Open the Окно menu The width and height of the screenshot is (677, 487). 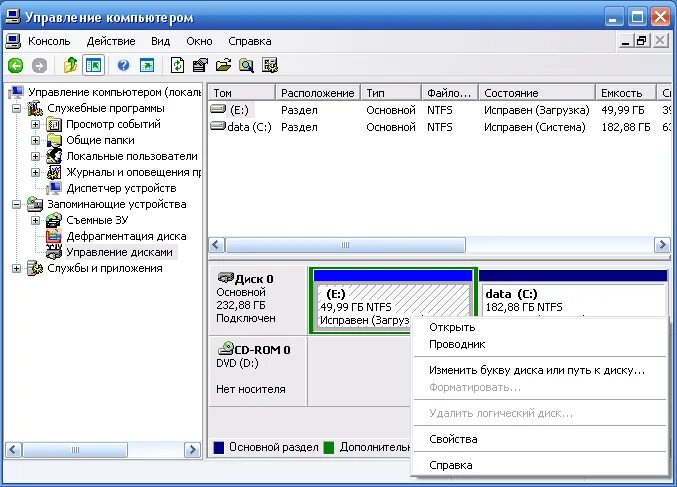199,41
